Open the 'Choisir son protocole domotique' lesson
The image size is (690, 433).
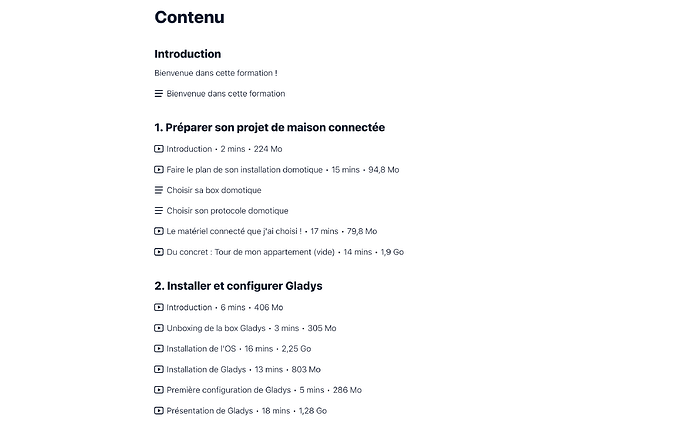click(227, 211)
